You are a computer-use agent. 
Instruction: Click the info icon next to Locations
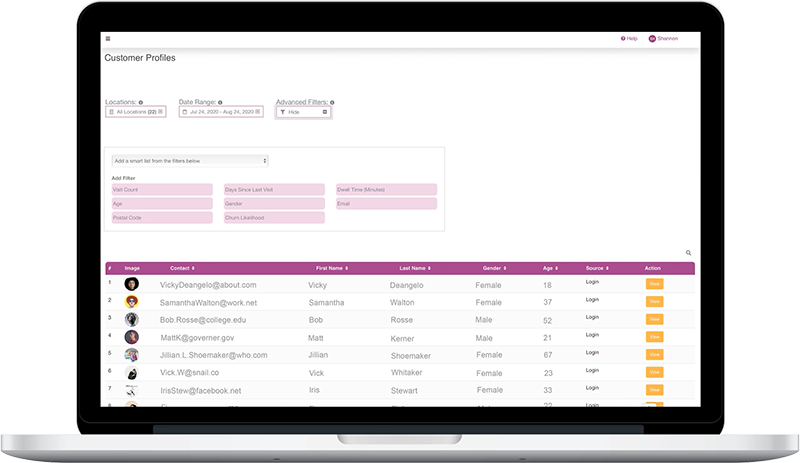pos(141,102)
